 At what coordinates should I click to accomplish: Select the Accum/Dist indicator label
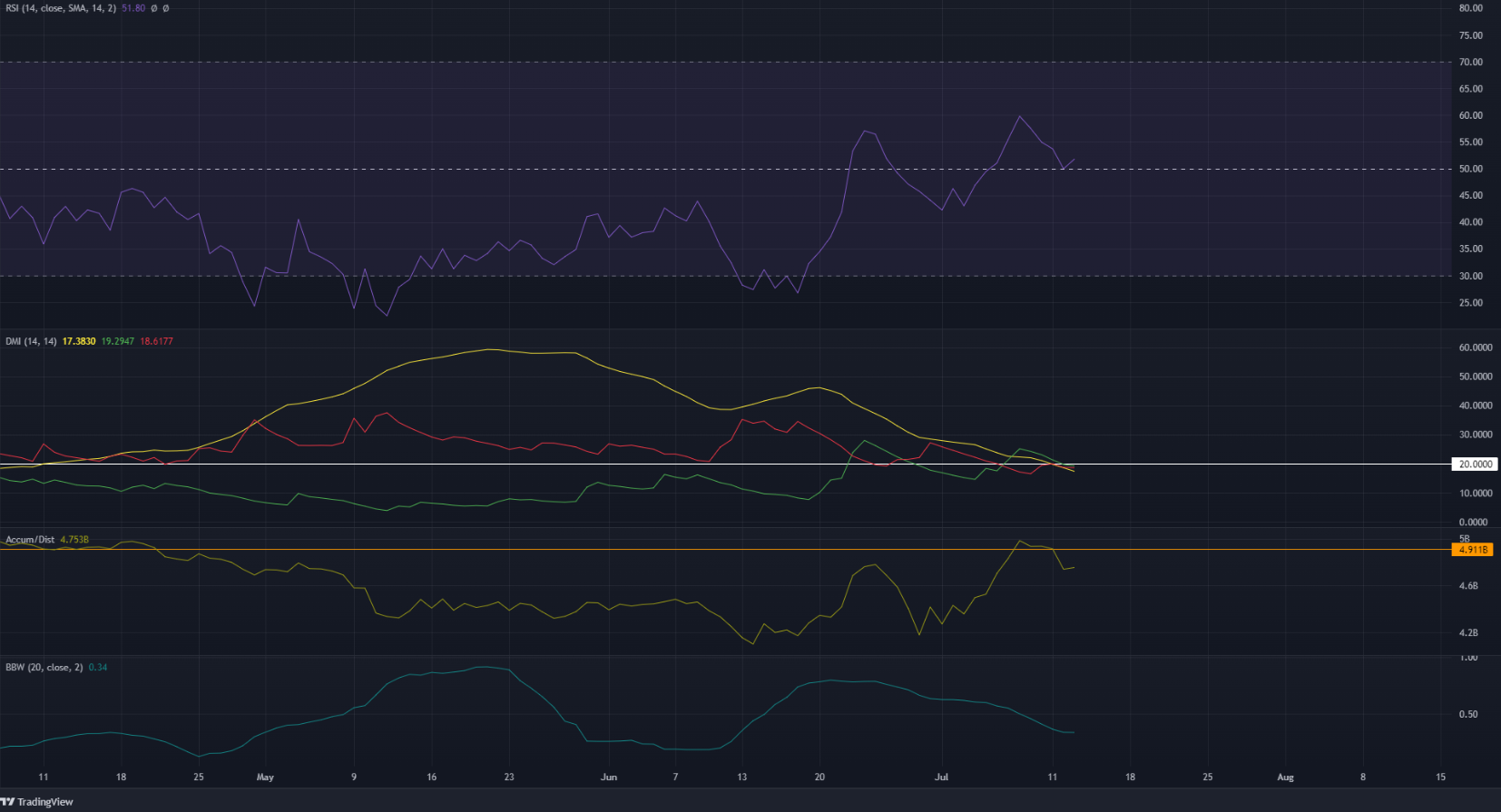pyautogui.click(x=30, y=540)
